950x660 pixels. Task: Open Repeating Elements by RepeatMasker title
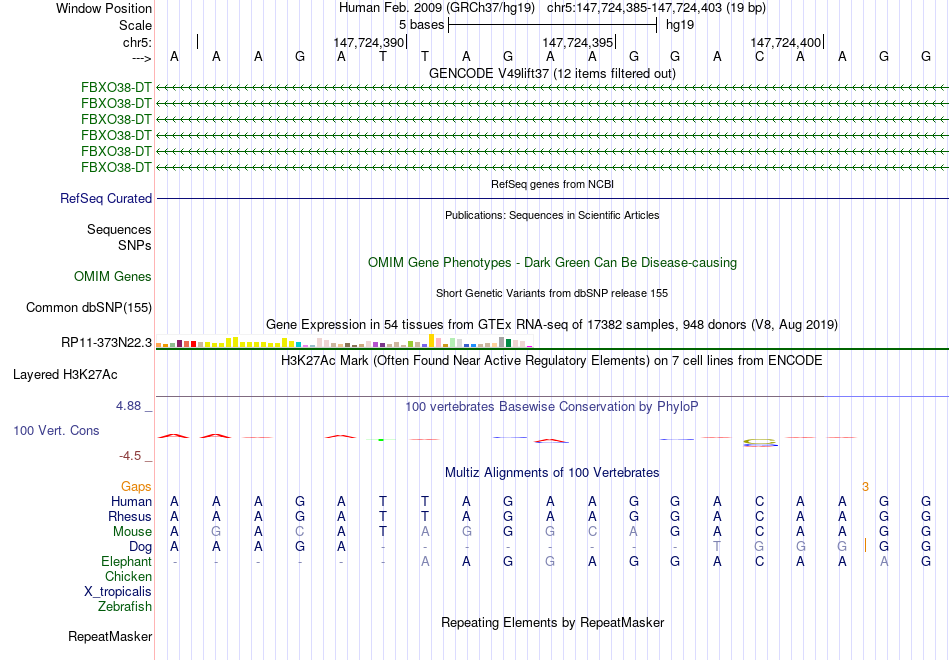(552, 623)
